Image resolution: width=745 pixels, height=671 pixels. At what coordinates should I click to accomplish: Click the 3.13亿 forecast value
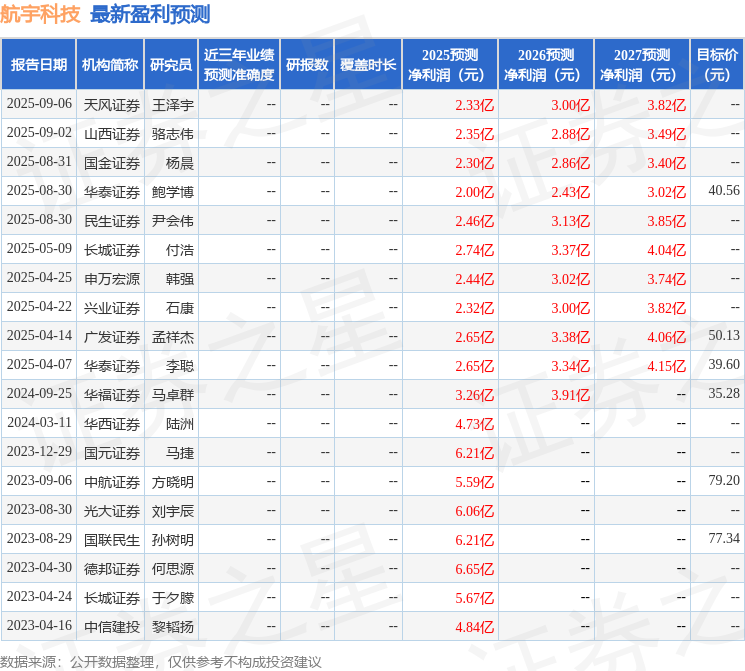pos(571,221)
